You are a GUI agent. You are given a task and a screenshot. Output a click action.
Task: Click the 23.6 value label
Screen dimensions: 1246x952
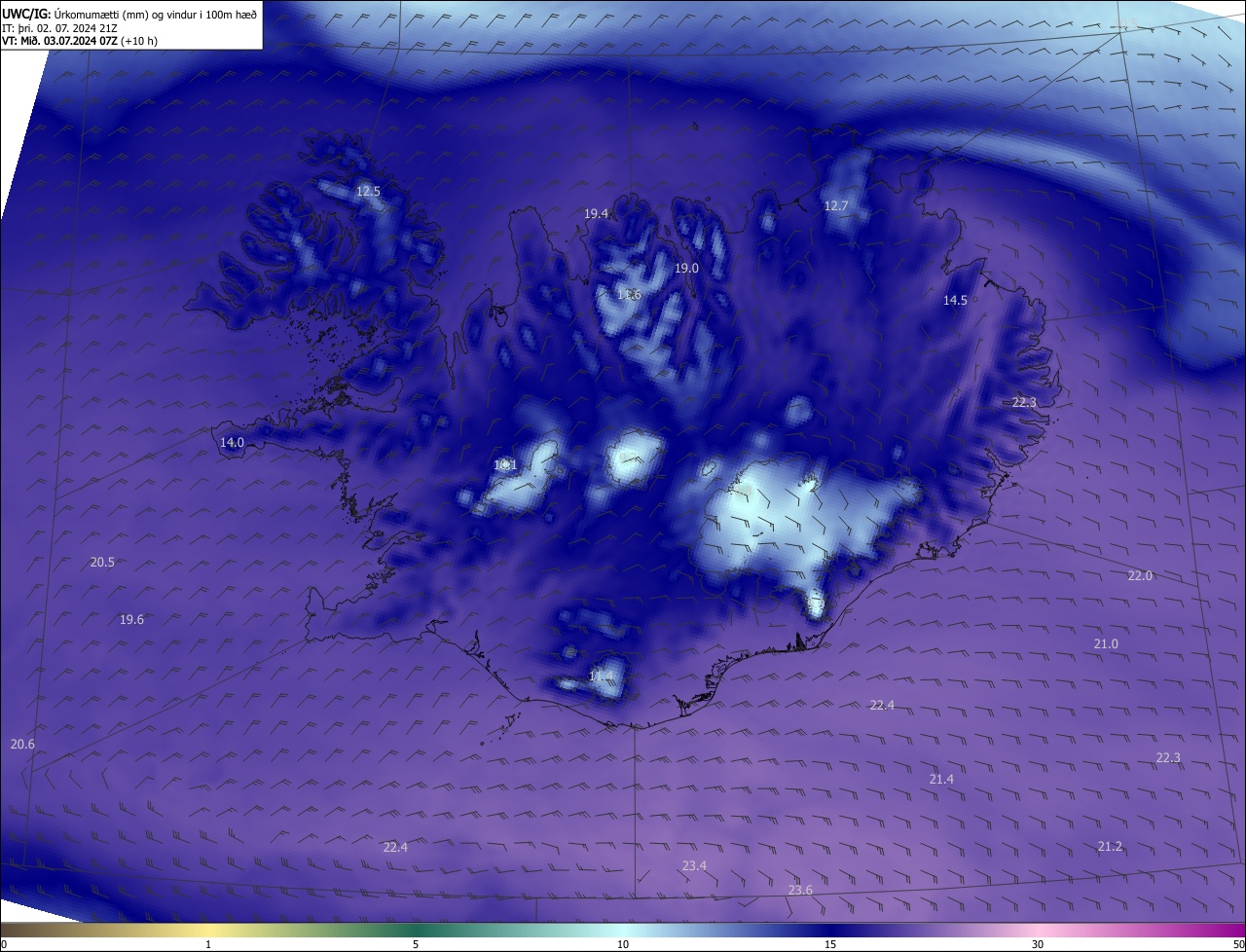click(800, 890)
